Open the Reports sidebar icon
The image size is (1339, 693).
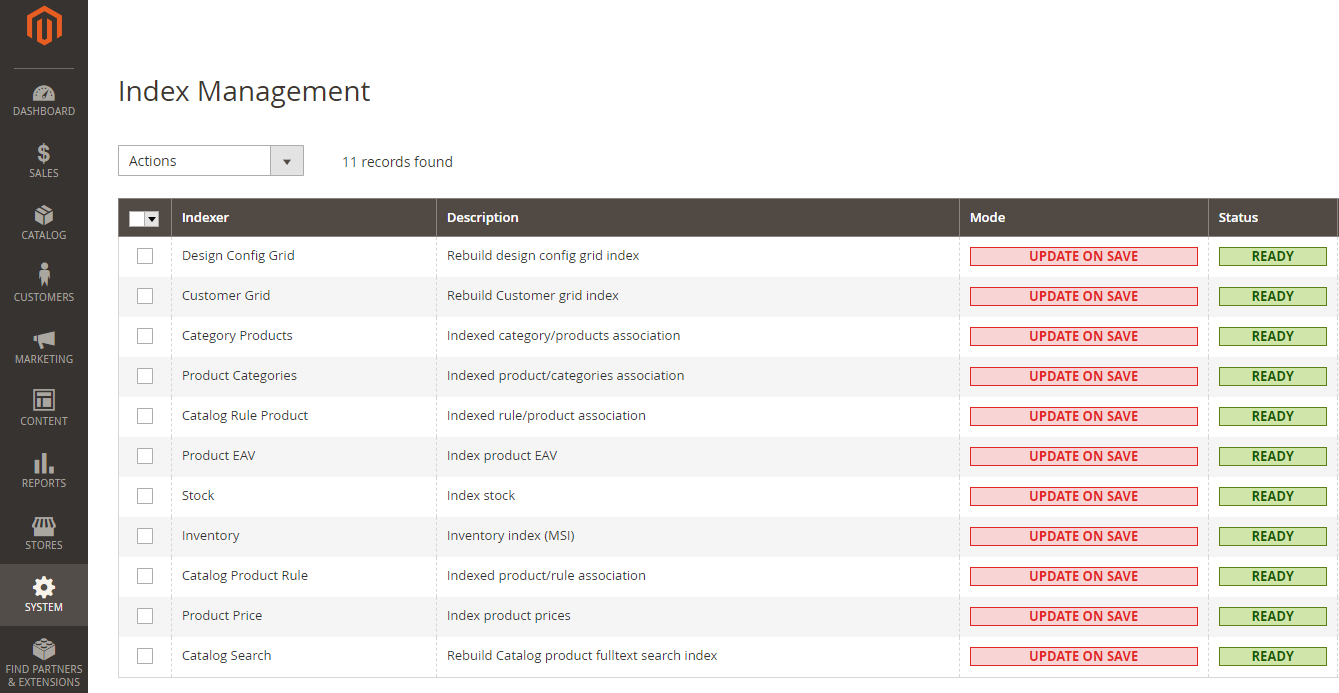pyautogui.click(x=43, y=471)
